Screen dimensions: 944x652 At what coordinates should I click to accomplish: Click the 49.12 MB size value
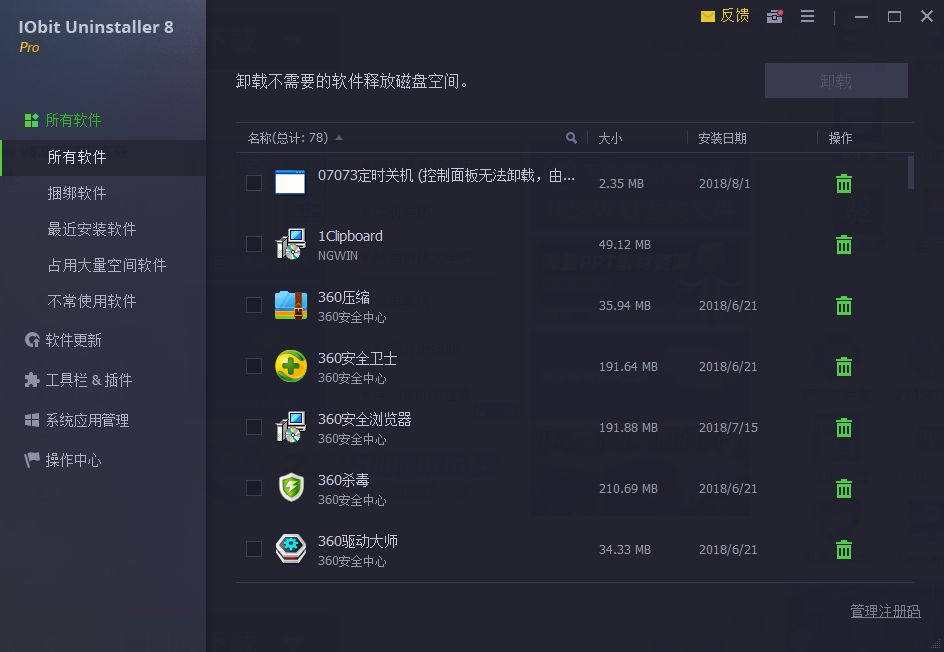(624, 244)
